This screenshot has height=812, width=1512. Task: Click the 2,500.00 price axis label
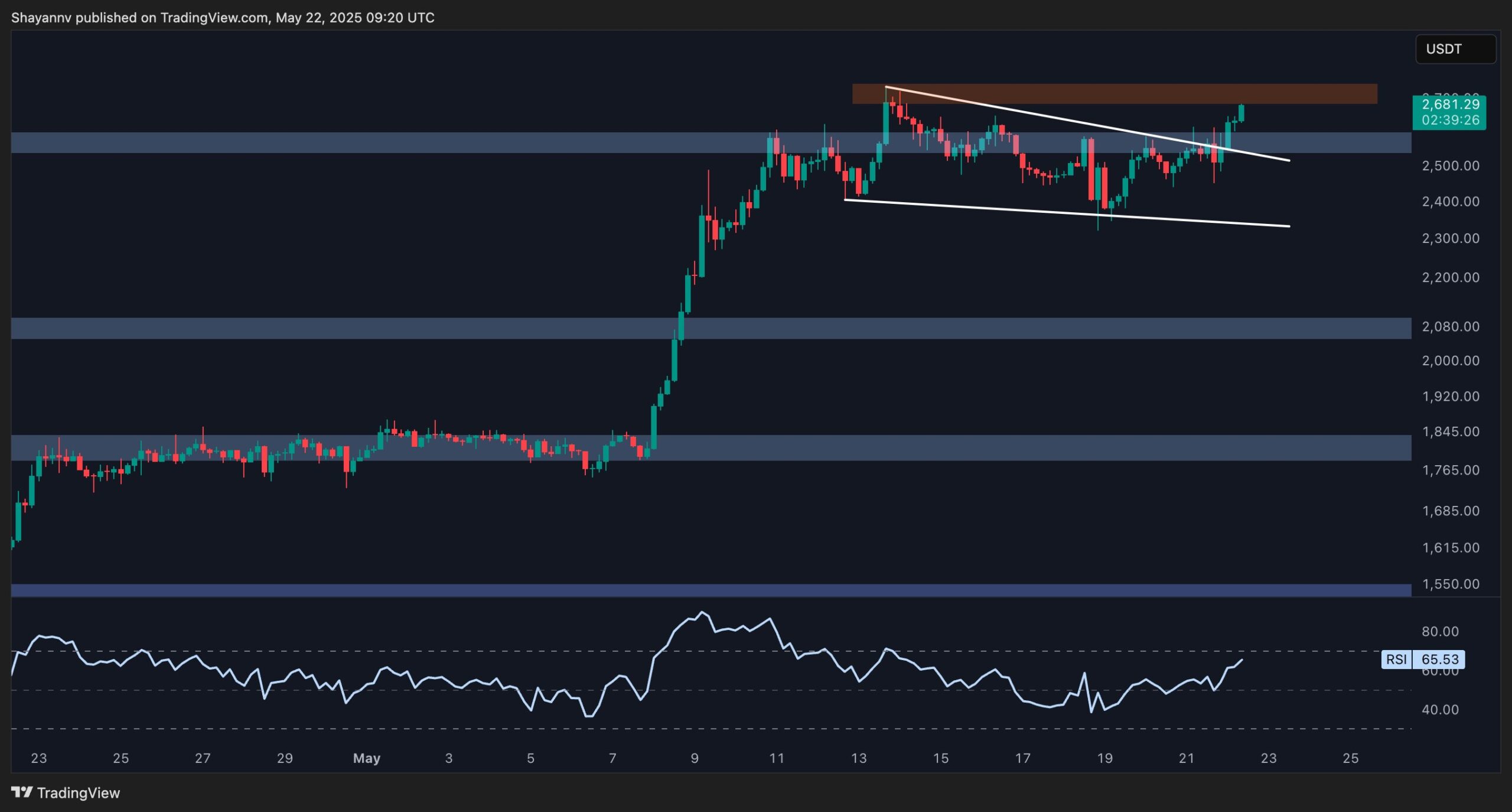pyautogui.click(x=1450, y=165)
